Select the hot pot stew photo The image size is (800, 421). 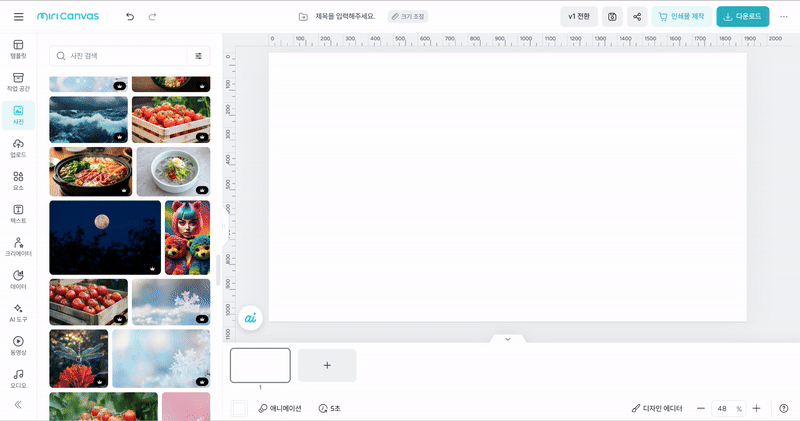(91, 172)
